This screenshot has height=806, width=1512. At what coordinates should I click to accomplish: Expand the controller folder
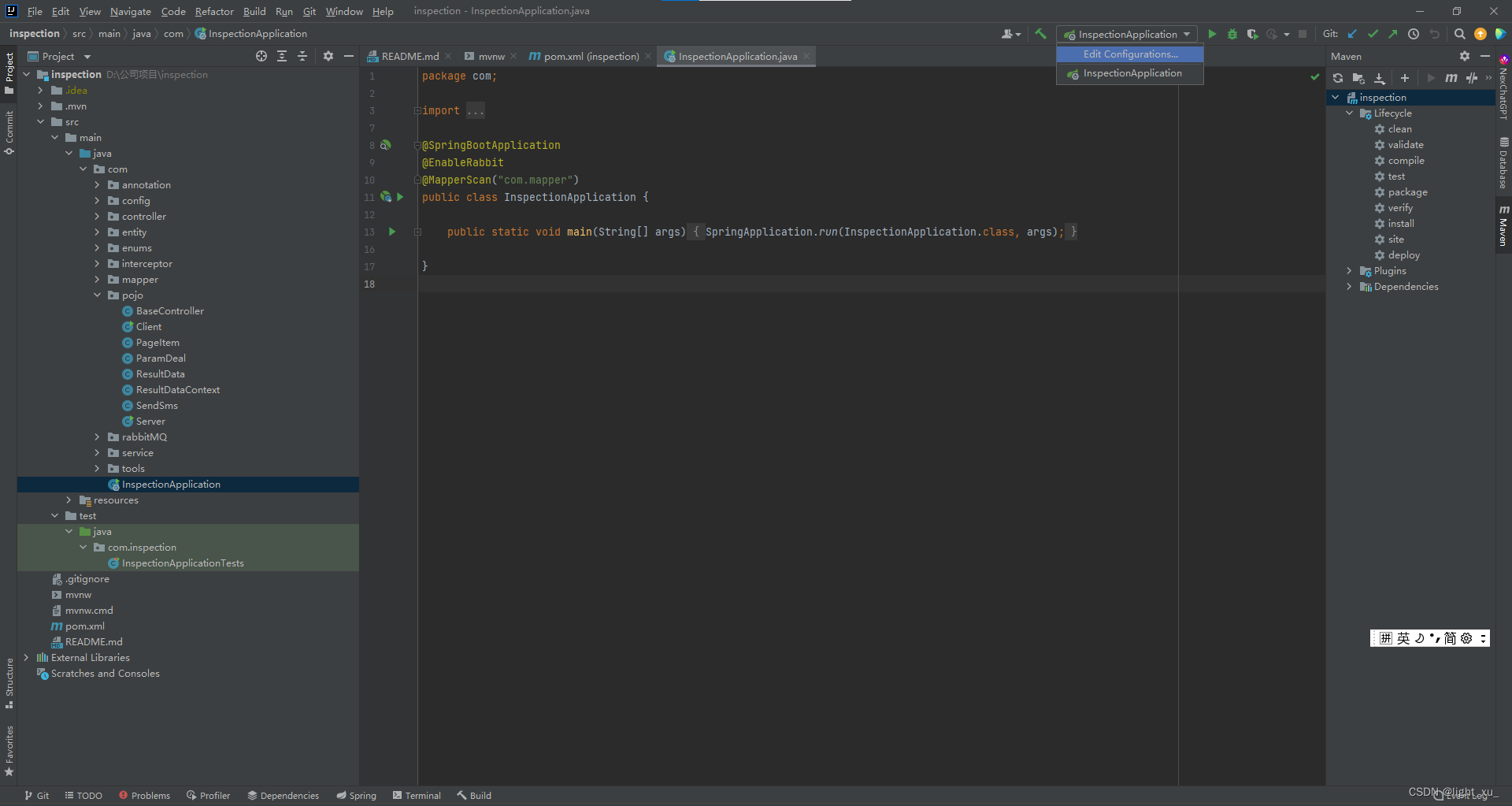click(x=98, y=217)
